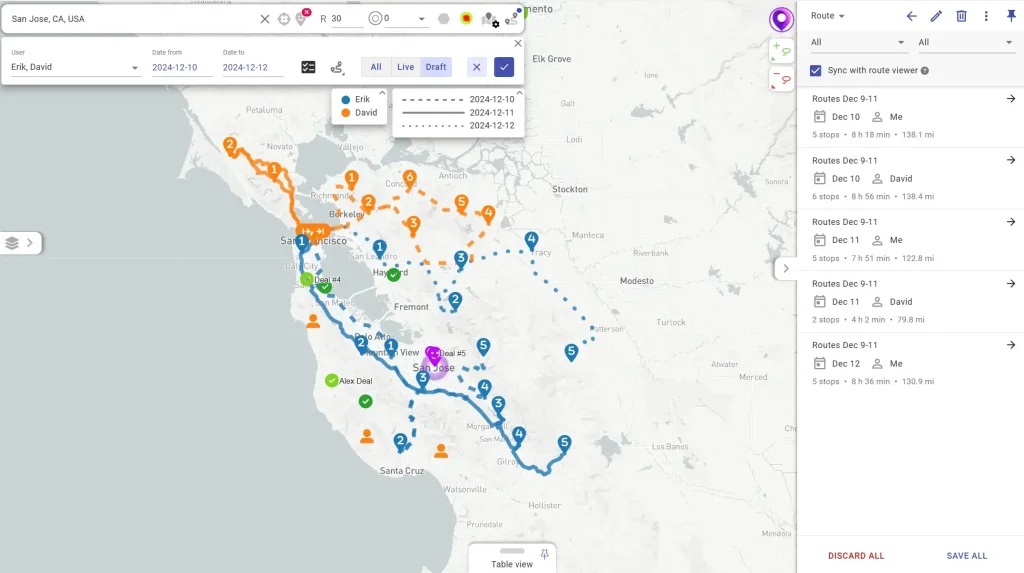1024x573 pixels.
Task: Click the SAVE ALL button
Action: pyautogui.click(x=966, y=556)
